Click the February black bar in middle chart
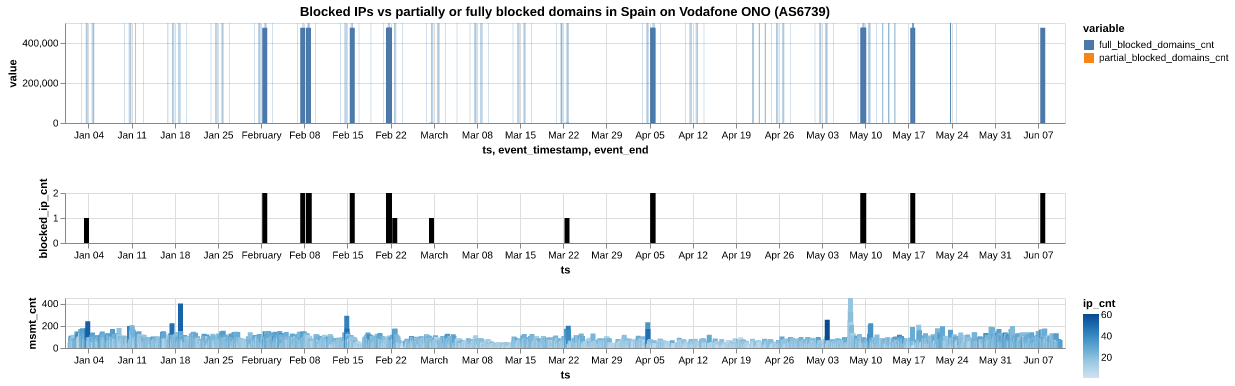The width and height of the screenshot is (1235, 386). (x=264, y=218)
